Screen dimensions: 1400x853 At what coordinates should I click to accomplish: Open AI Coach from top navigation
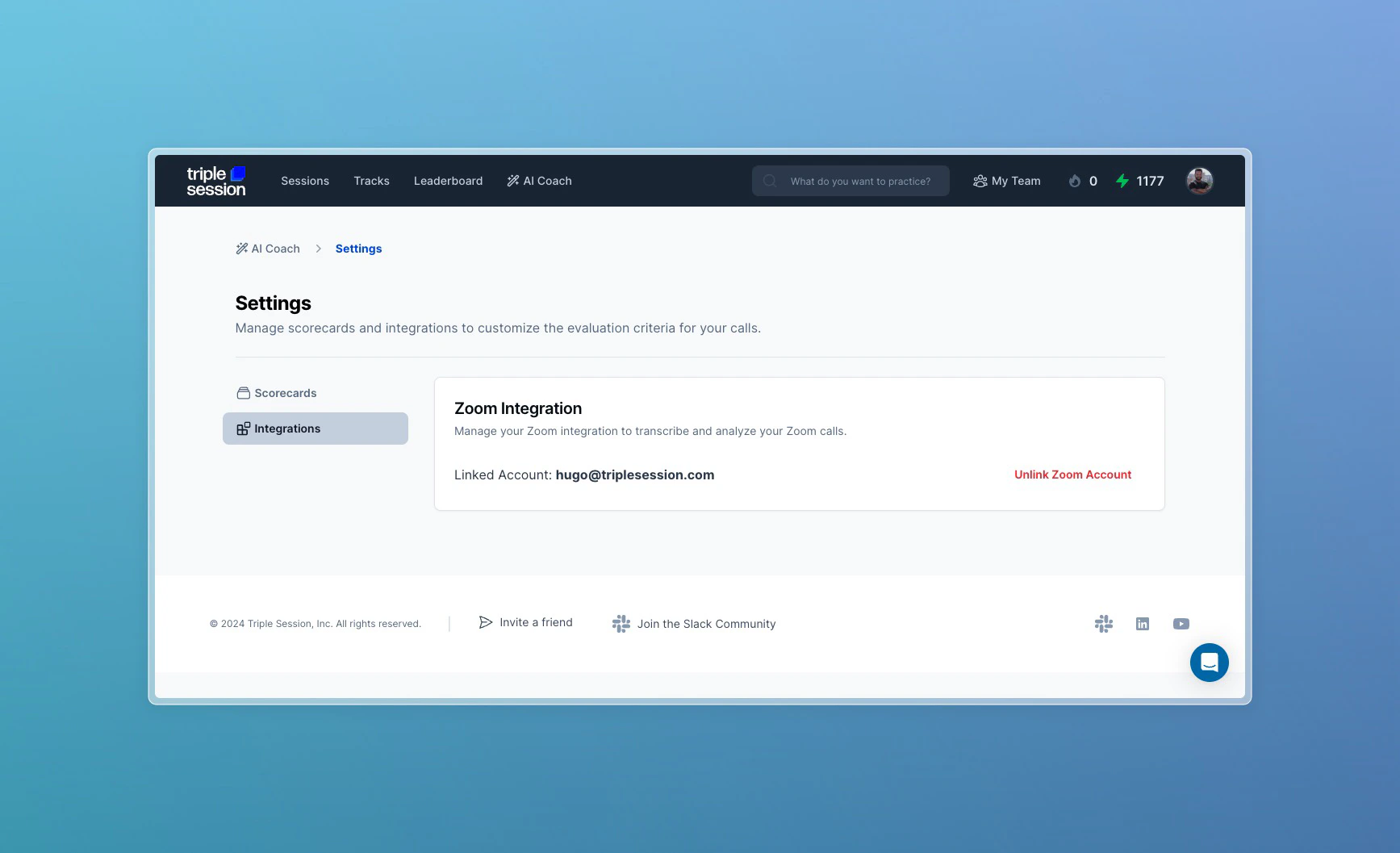click(539, 181)
